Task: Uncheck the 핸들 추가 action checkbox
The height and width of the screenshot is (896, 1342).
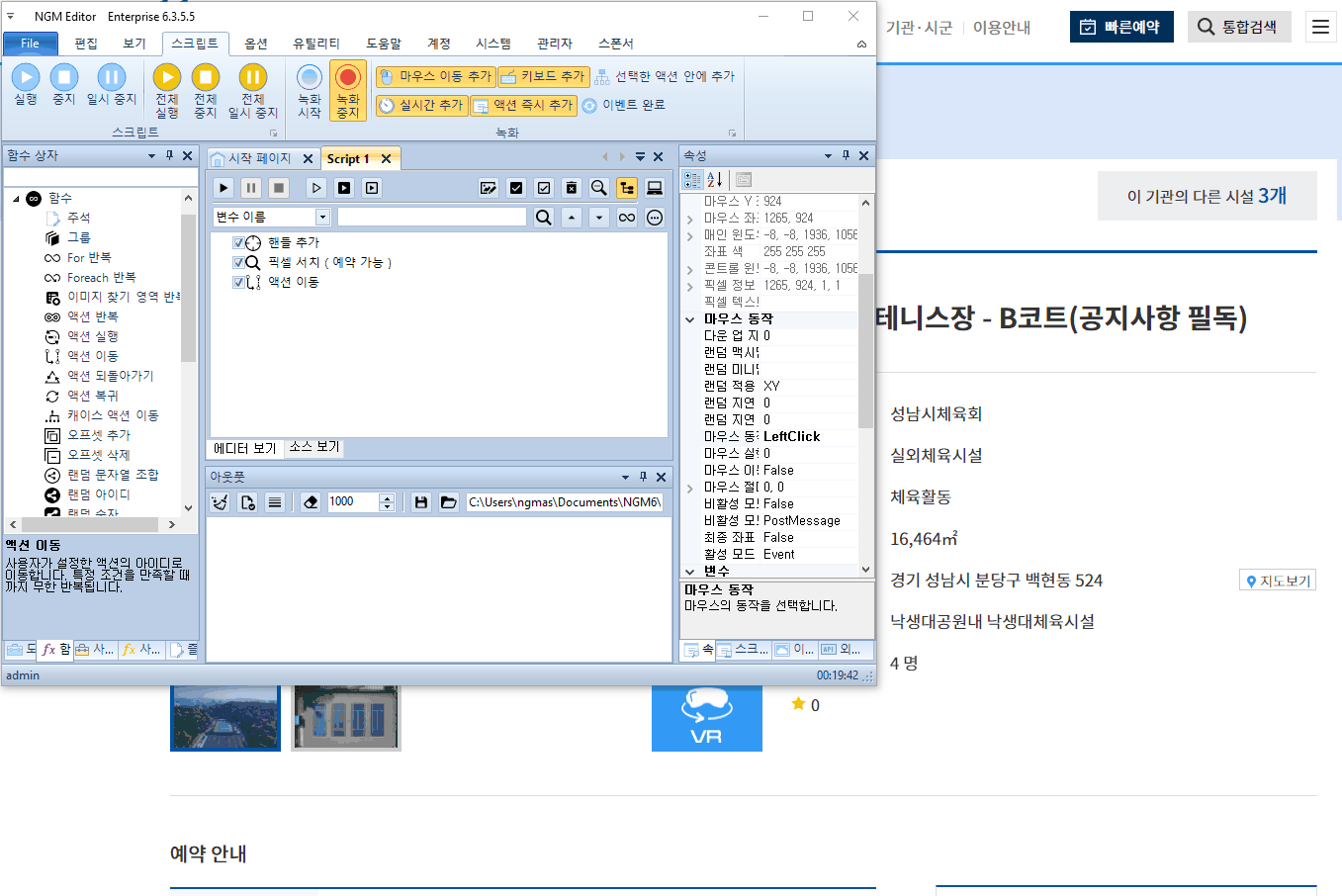Action: 238,242
